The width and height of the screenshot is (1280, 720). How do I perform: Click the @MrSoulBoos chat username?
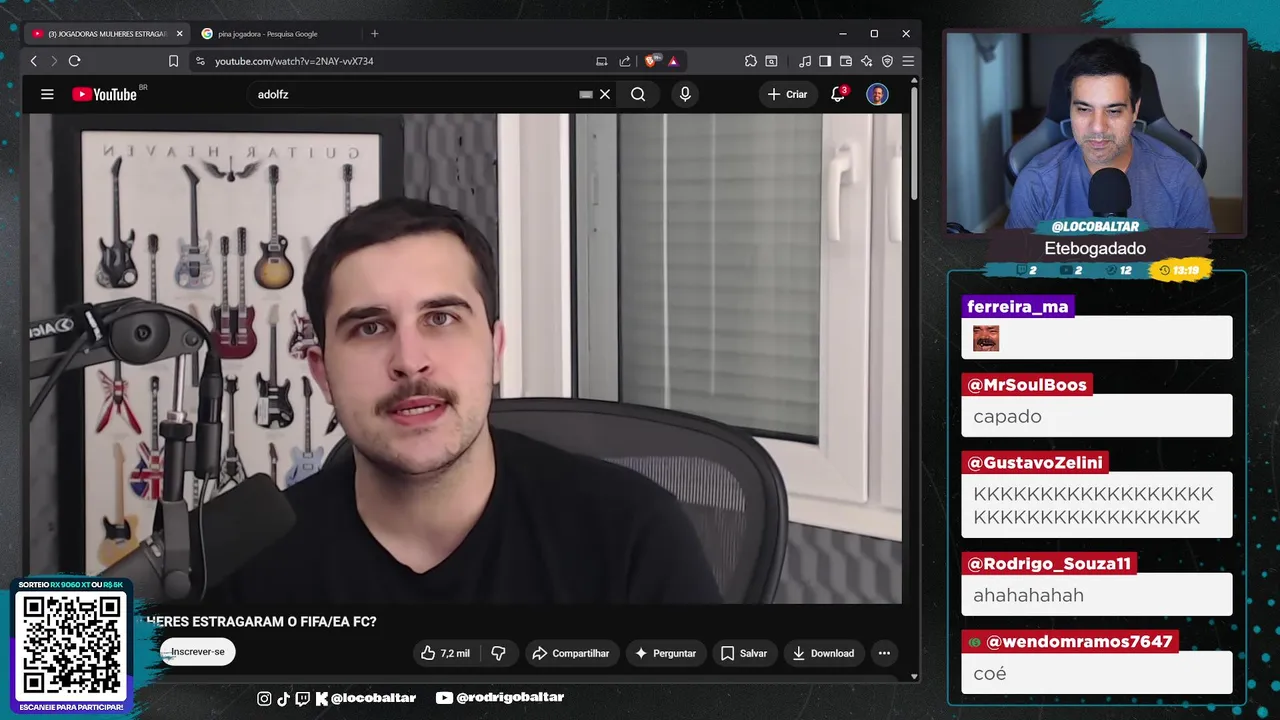pos(1026,385)
